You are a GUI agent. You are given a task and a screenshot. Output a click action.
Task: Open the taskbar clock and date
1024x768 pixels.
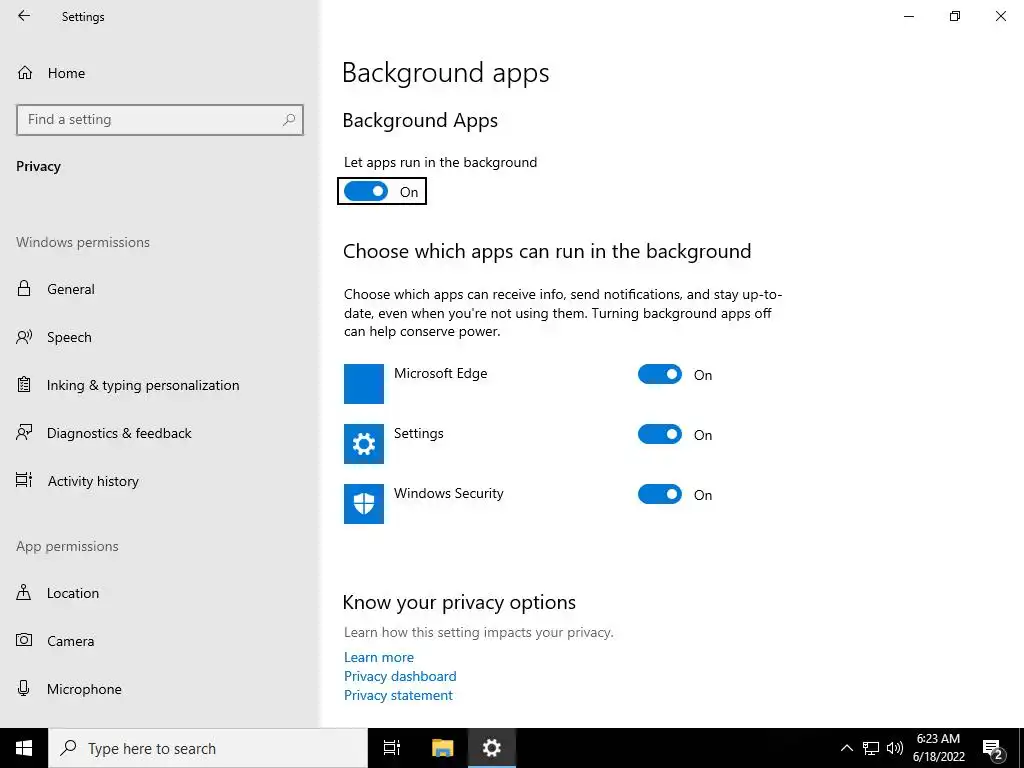point(938,748)
